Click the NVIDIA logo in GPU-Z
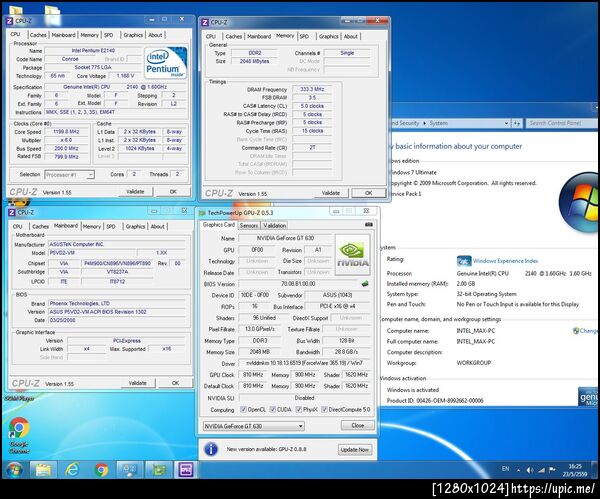This screenshot has height=499, width=600. (x=353, y=255)
